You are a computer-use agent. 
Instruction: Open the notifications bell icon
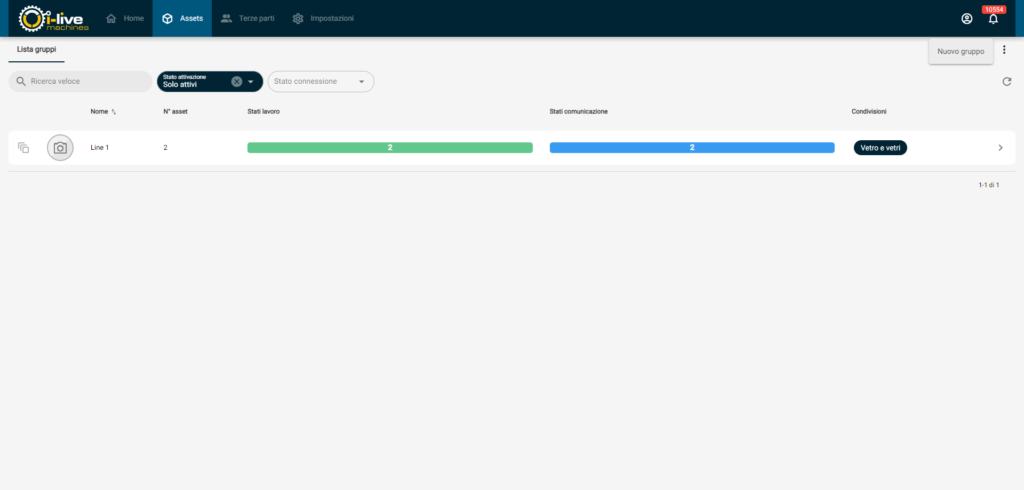[993, 19]
